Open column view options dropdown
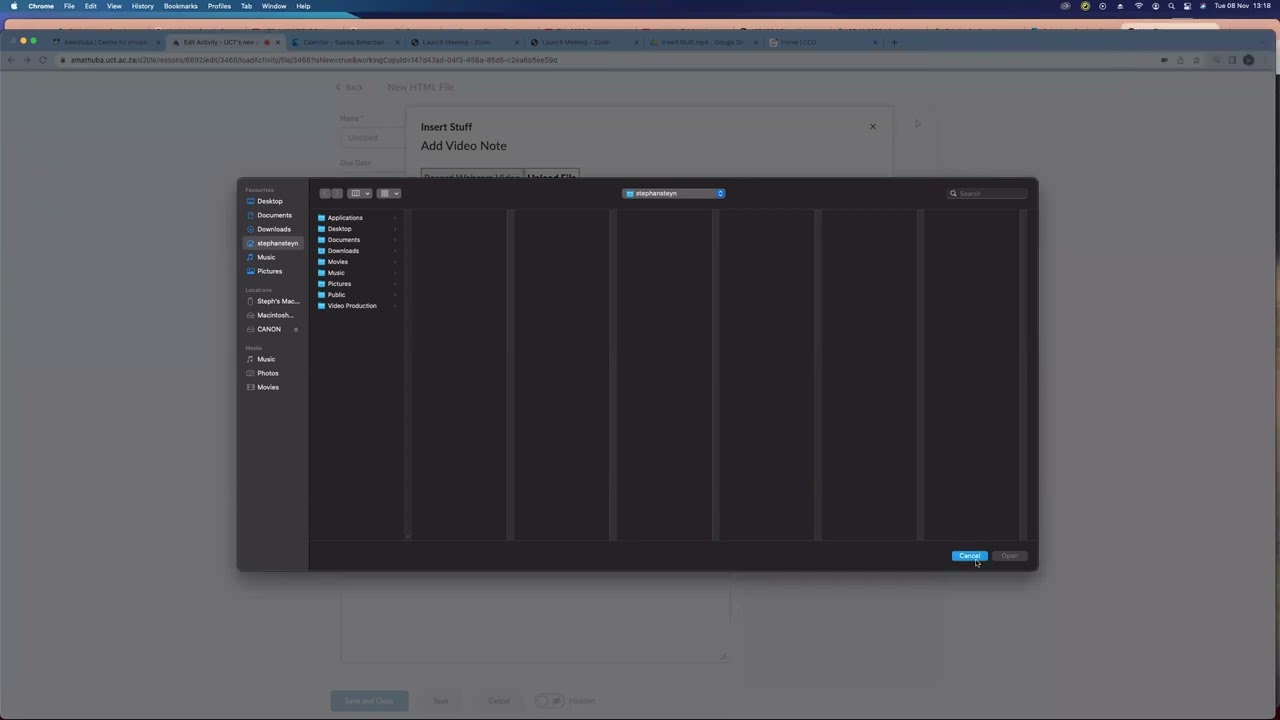Viewport: 1280px width, 720px height. pos(360,193)
